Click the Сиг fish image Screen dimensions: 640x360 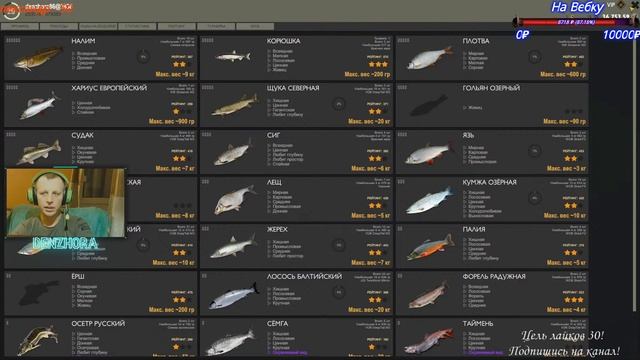(233, 152)
